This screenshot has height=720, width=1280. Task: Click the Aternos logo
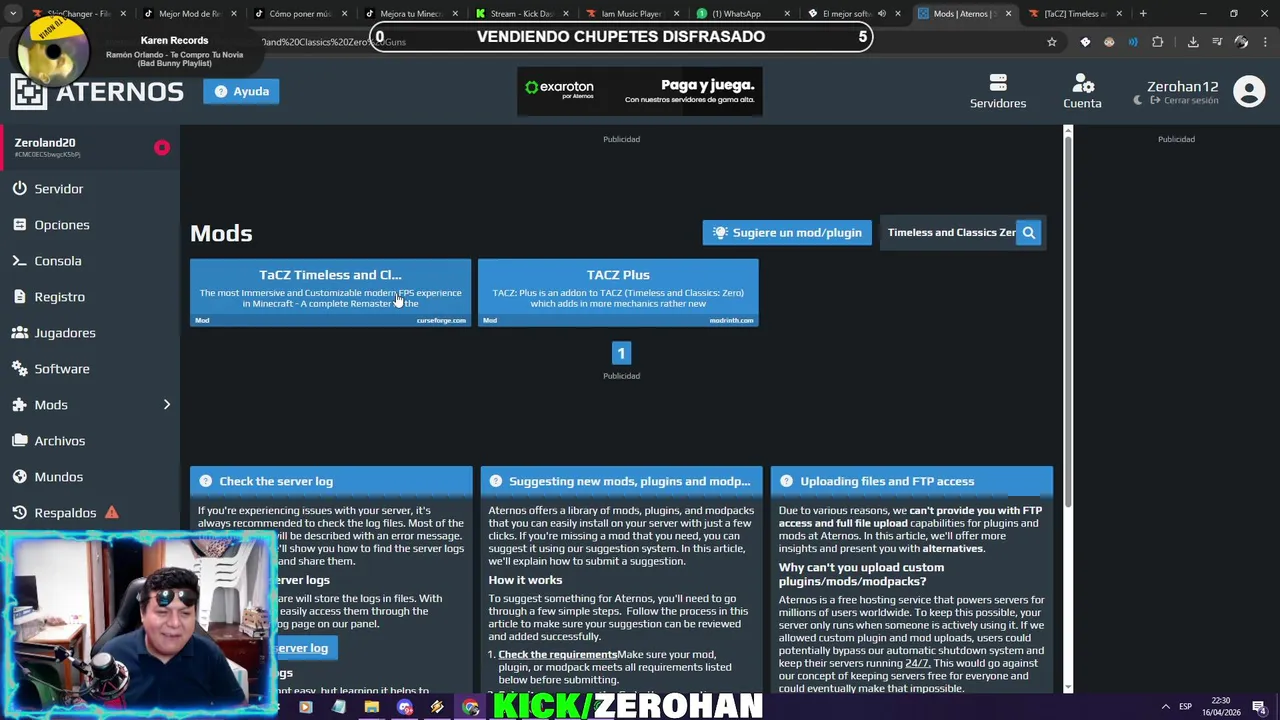point(97,91)
